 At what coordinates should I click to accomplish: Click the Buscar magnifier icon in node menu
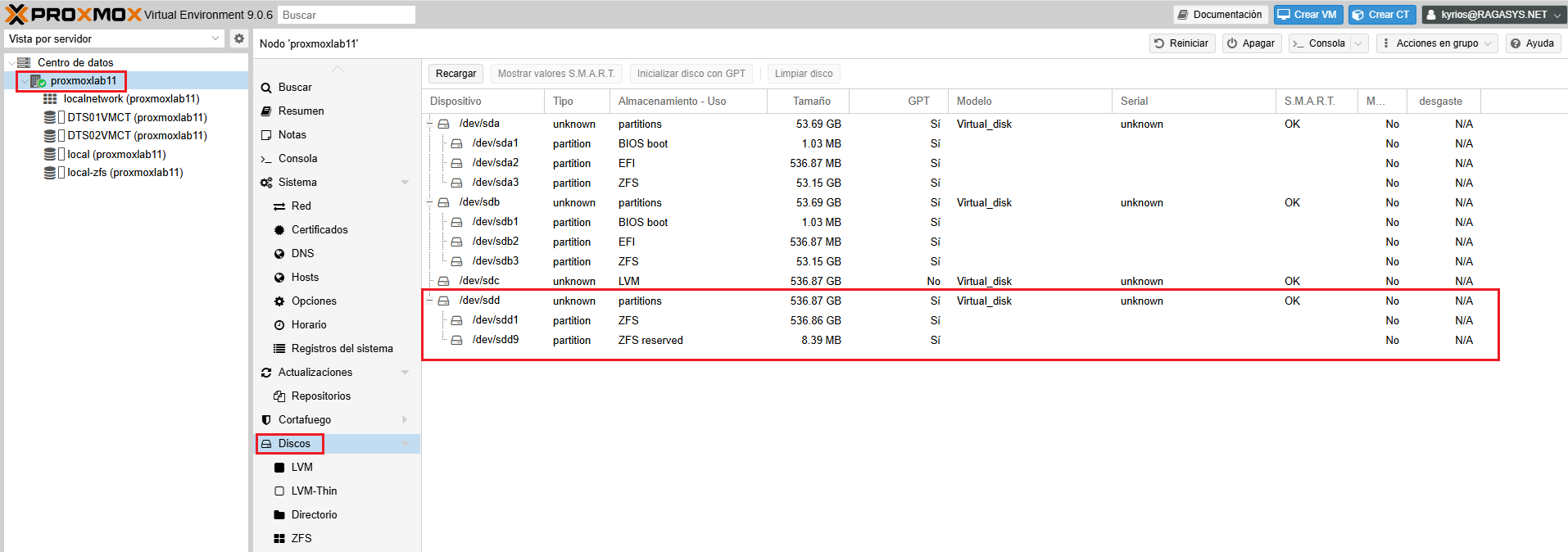266,88
